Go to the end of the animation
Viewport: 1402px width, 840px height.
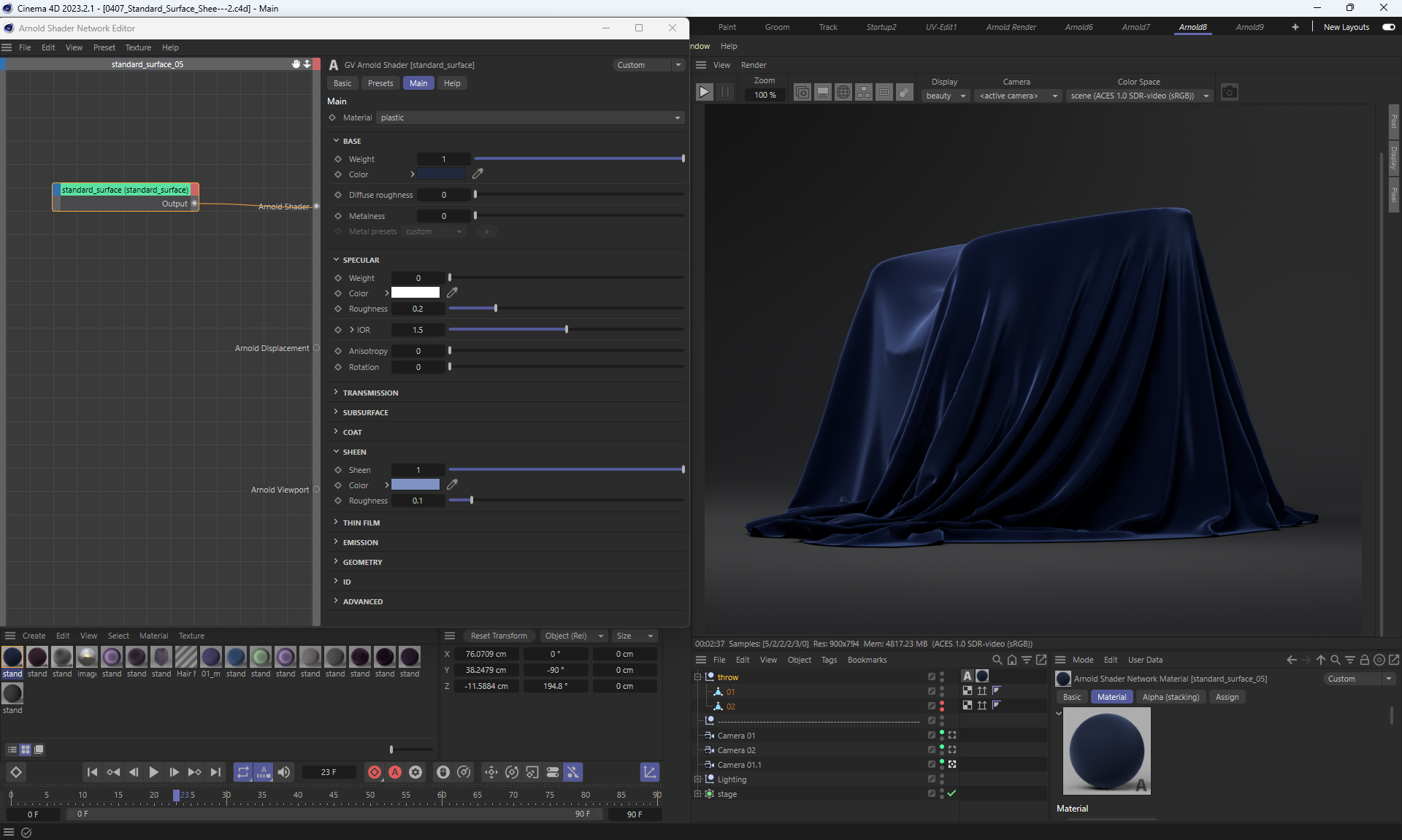215,772
